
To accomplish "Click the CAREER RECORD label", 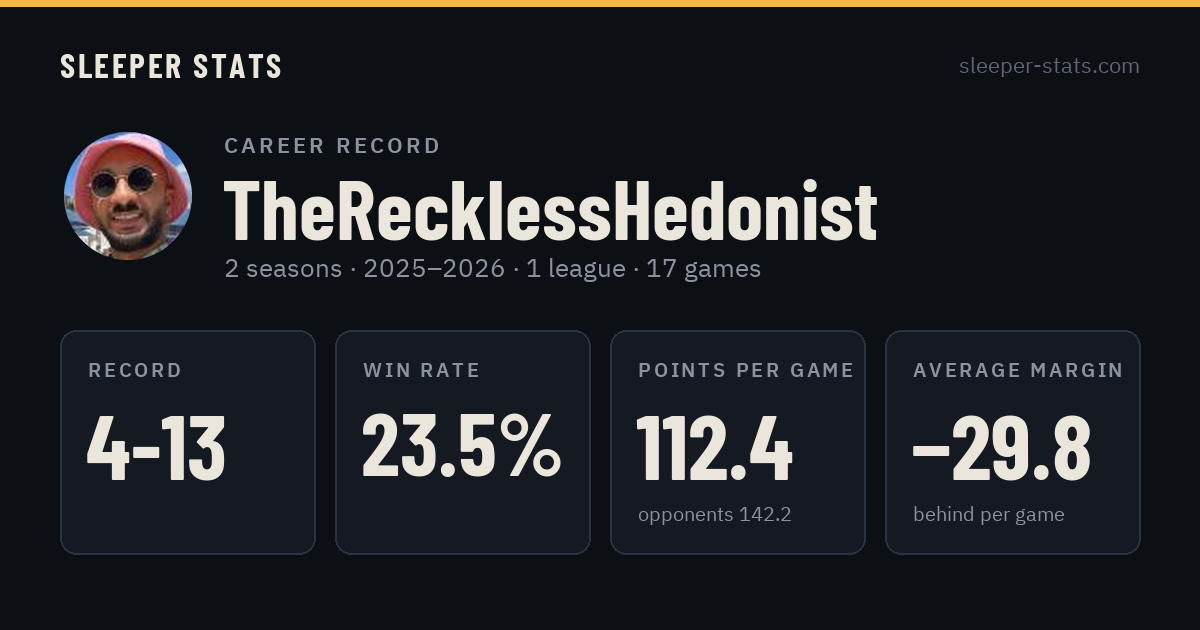I will 332,146.
